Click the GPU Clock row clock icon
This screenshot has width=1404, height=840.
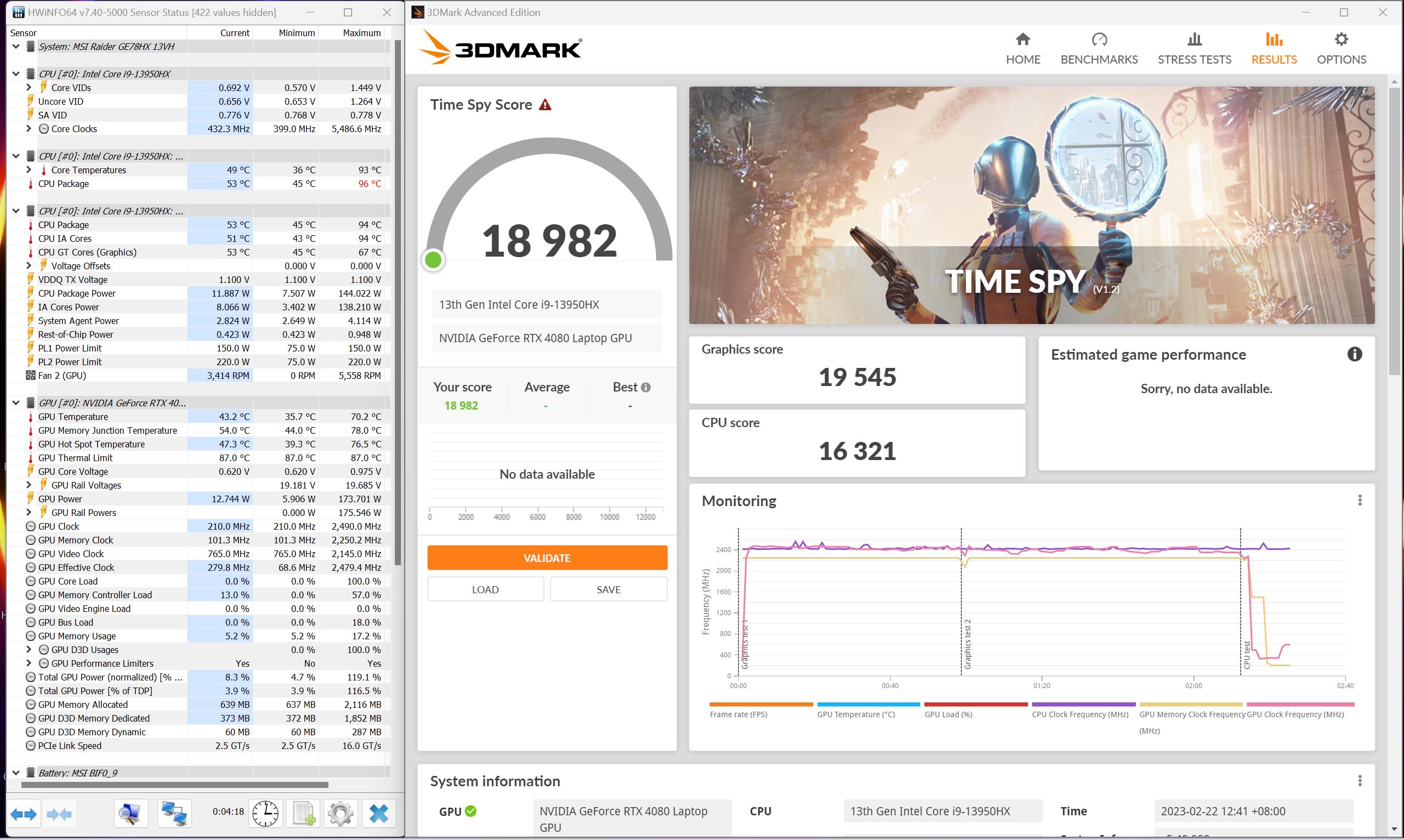coord(31,526)
